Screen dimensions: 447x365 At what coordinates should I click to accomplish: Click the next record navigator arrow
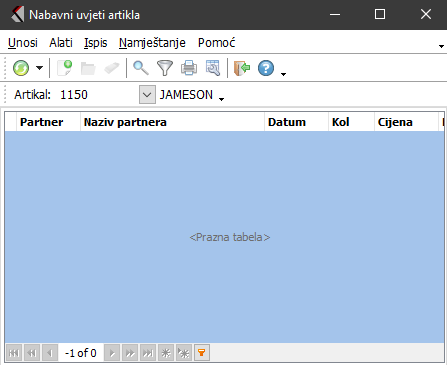coord(112,353)
